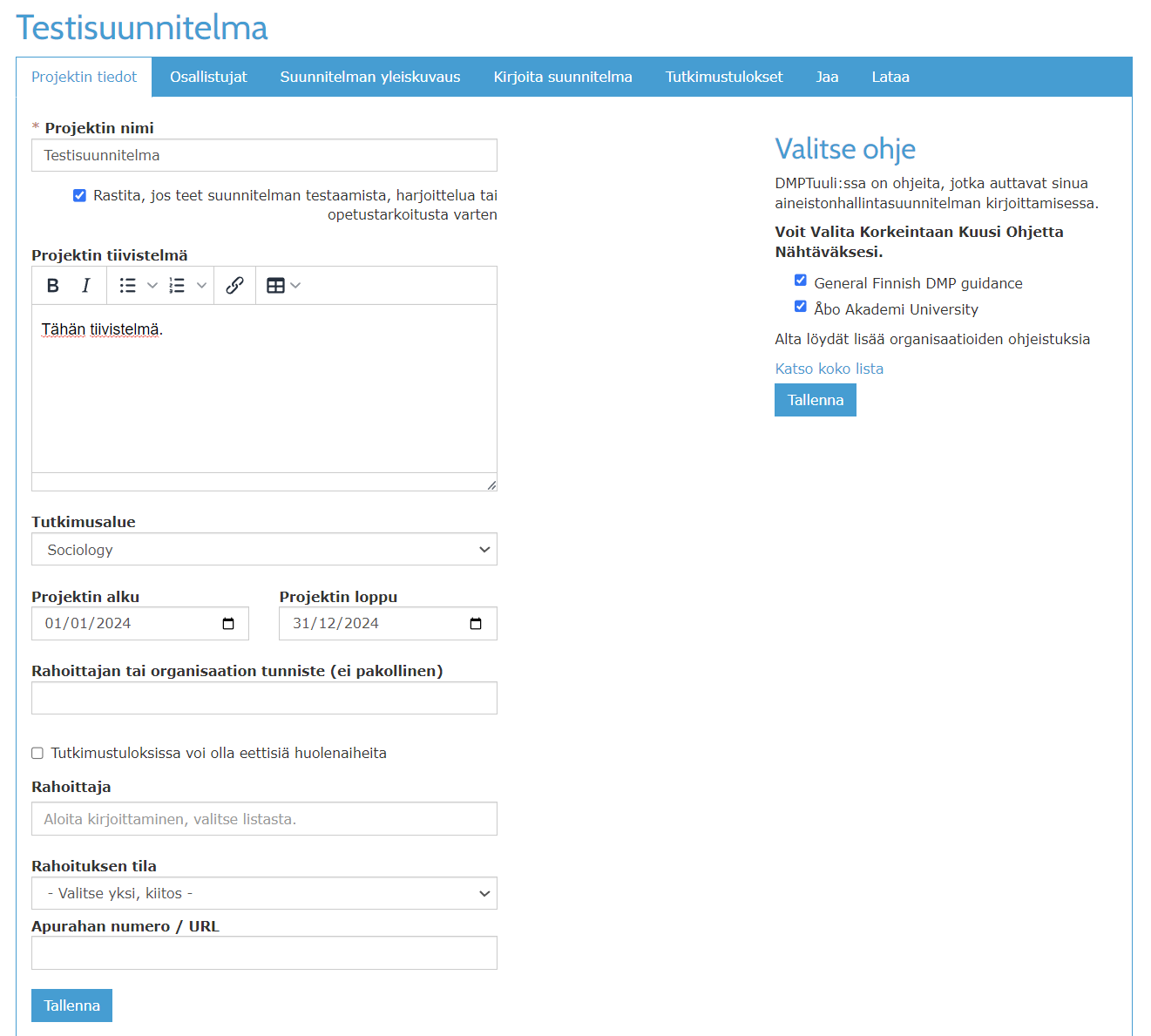The height and width of the screenshot is (1036, 1151).
Task: Click the Valitse ohje heading
Action: (x=845, y=149)
